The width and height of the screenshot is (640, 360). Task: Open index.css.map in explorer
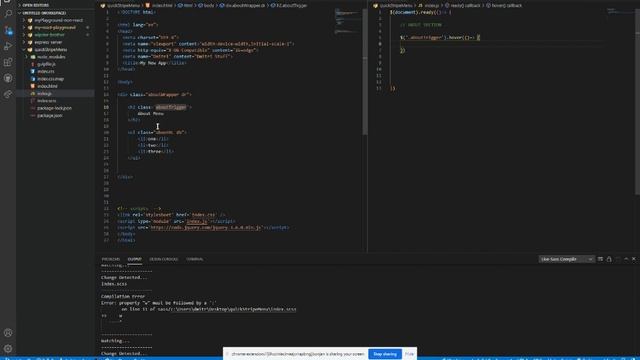click(50, 79)
